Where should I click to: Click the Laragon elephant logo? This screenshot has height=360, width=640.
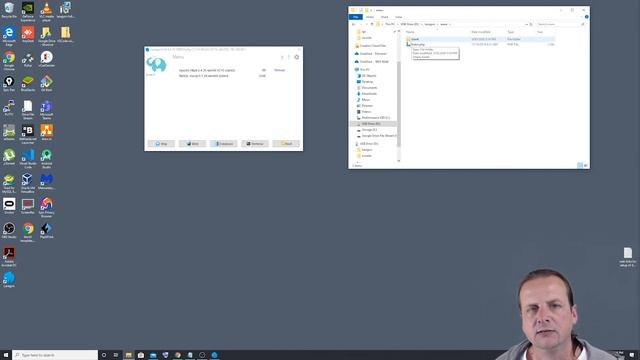tap(156, 64)
